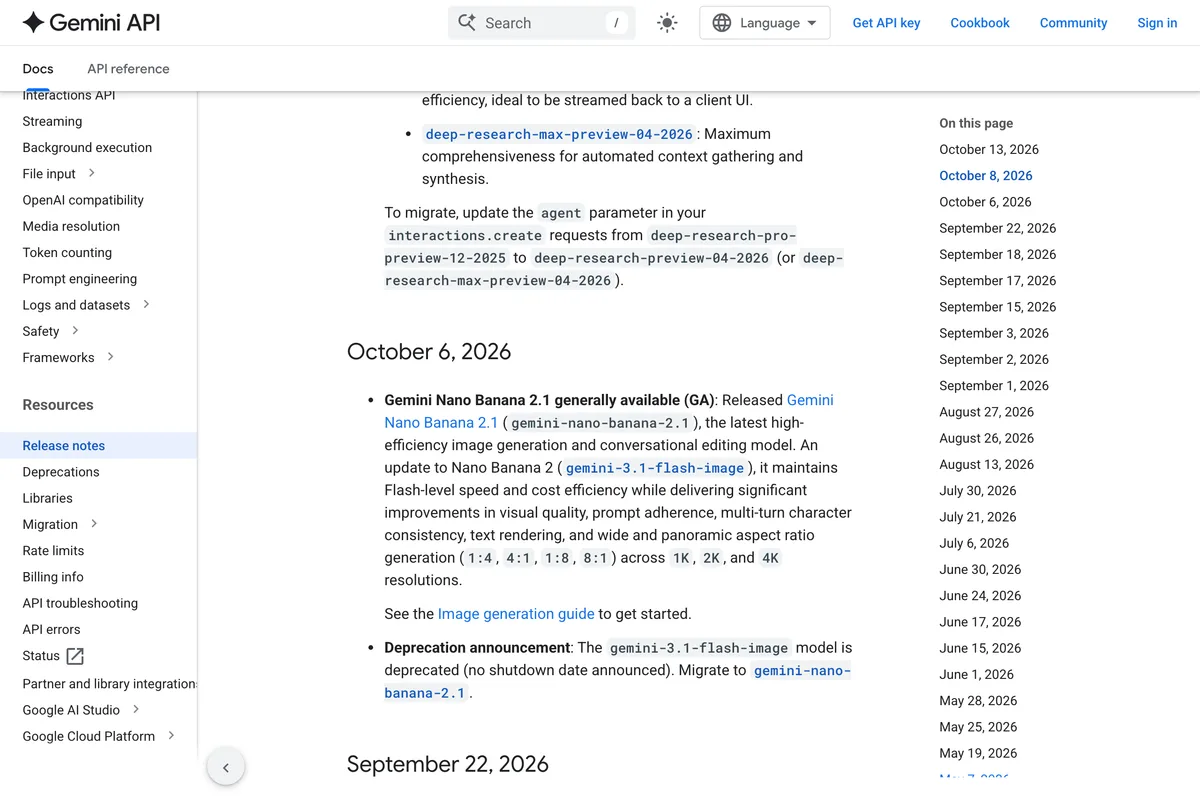Expand the Google Cloud Platform section
The image size is (1200, 800).
[171, 735]
